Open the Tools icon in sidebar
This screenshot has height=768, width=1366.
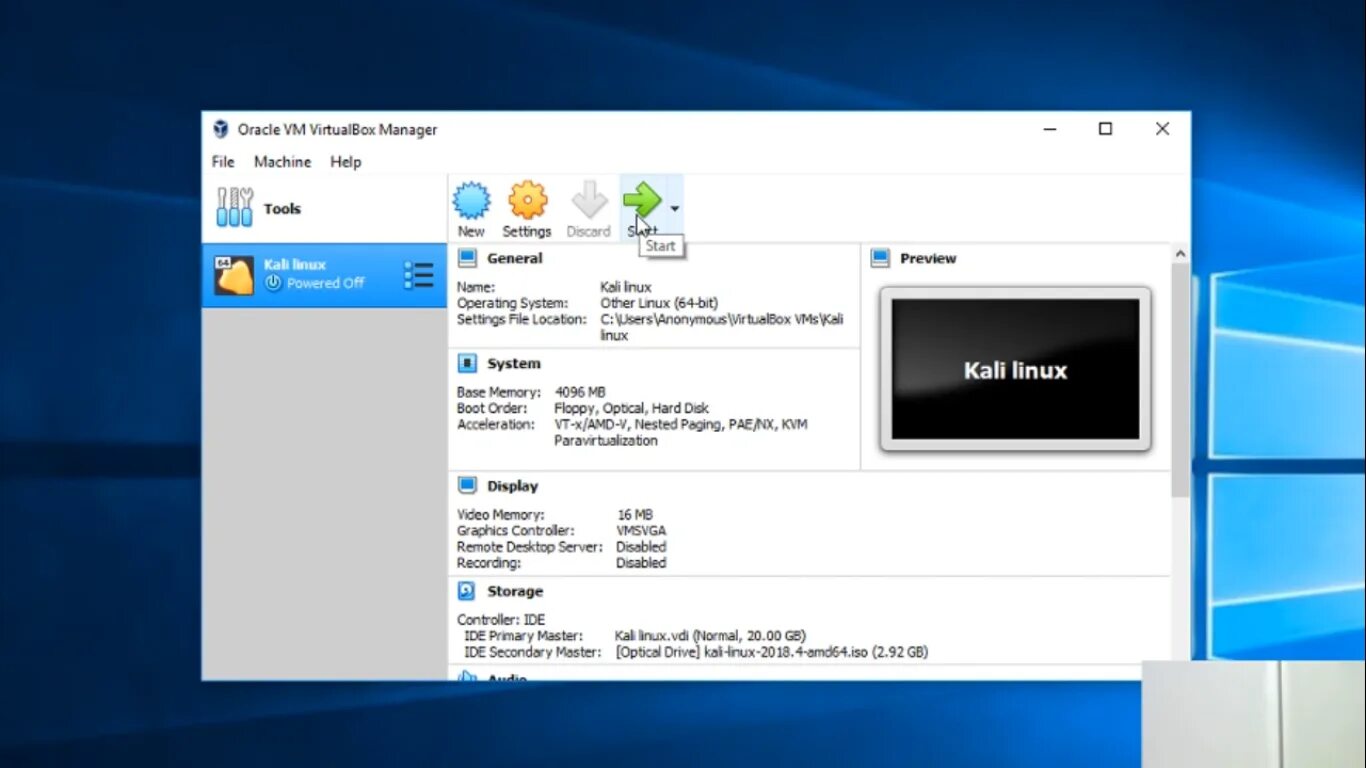[x=235, y=207]
